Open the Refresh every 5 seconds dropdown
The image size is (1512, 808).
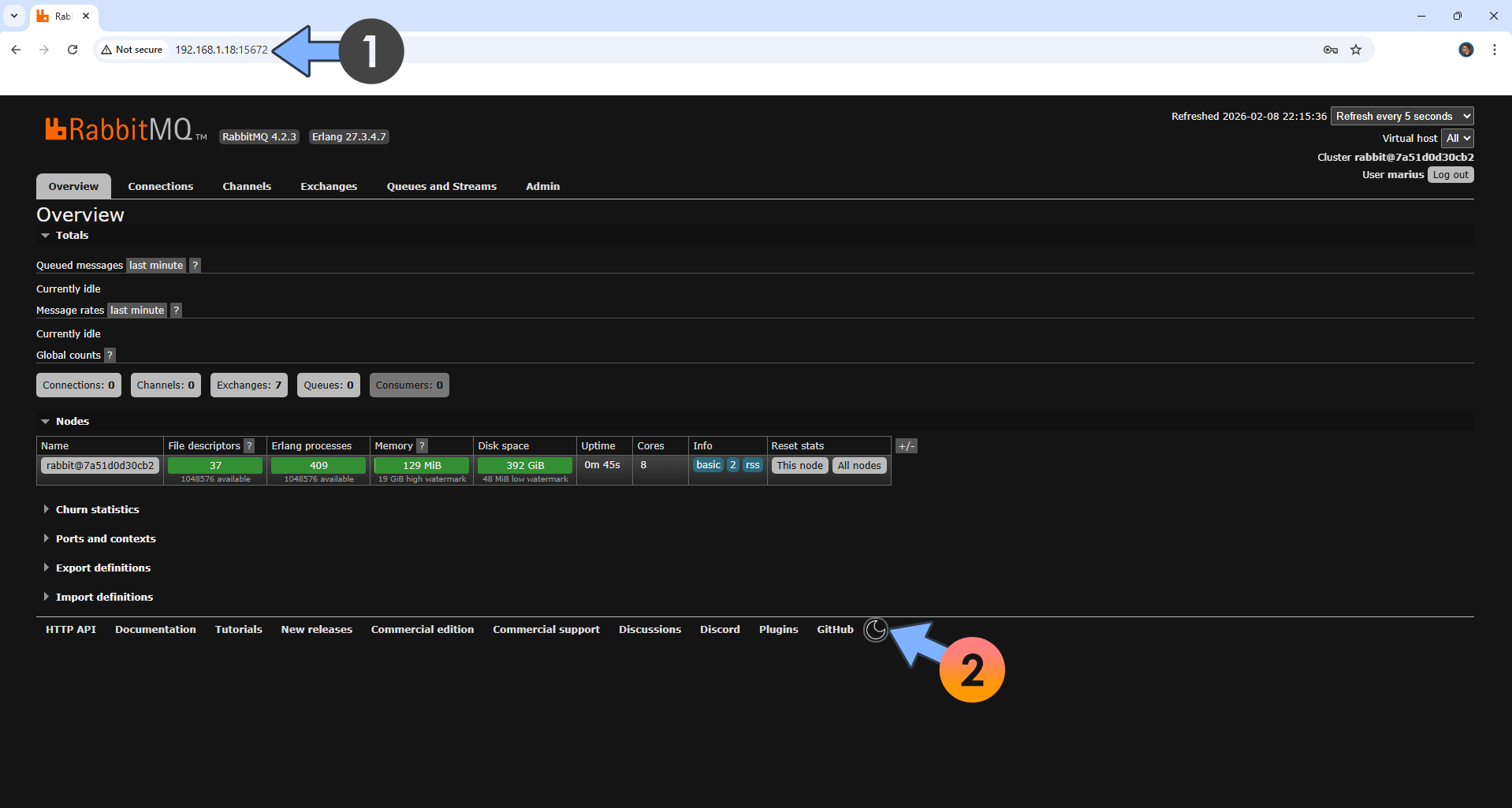point(1401,116)
